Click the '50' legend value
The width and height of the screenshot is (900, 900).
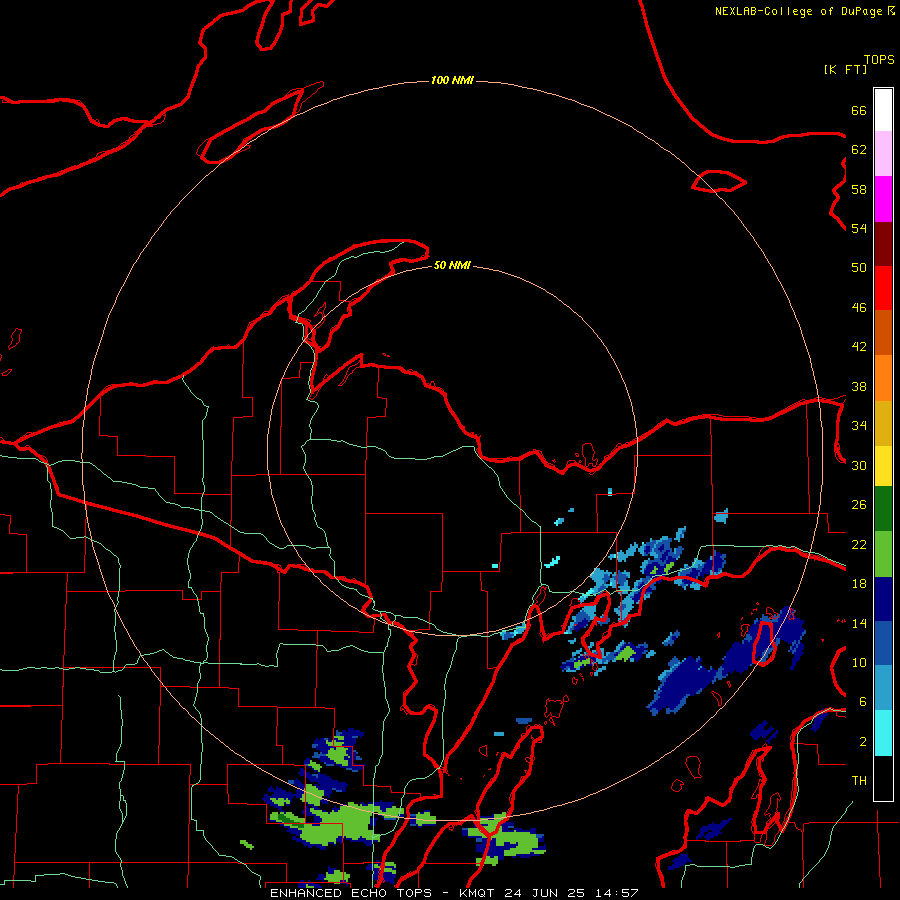(x=859, y=268)
